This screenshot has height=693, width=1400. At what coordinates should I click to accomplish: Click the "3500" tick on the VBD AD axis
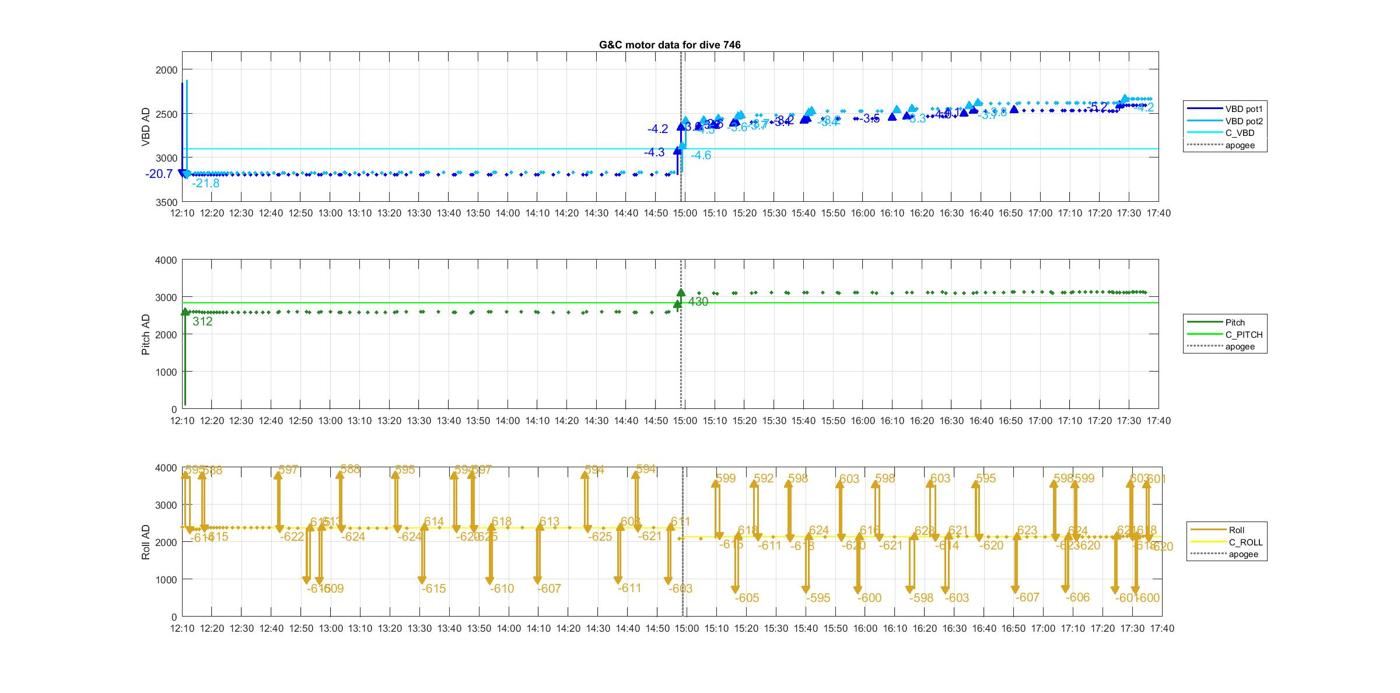click(x=166, y=203)
